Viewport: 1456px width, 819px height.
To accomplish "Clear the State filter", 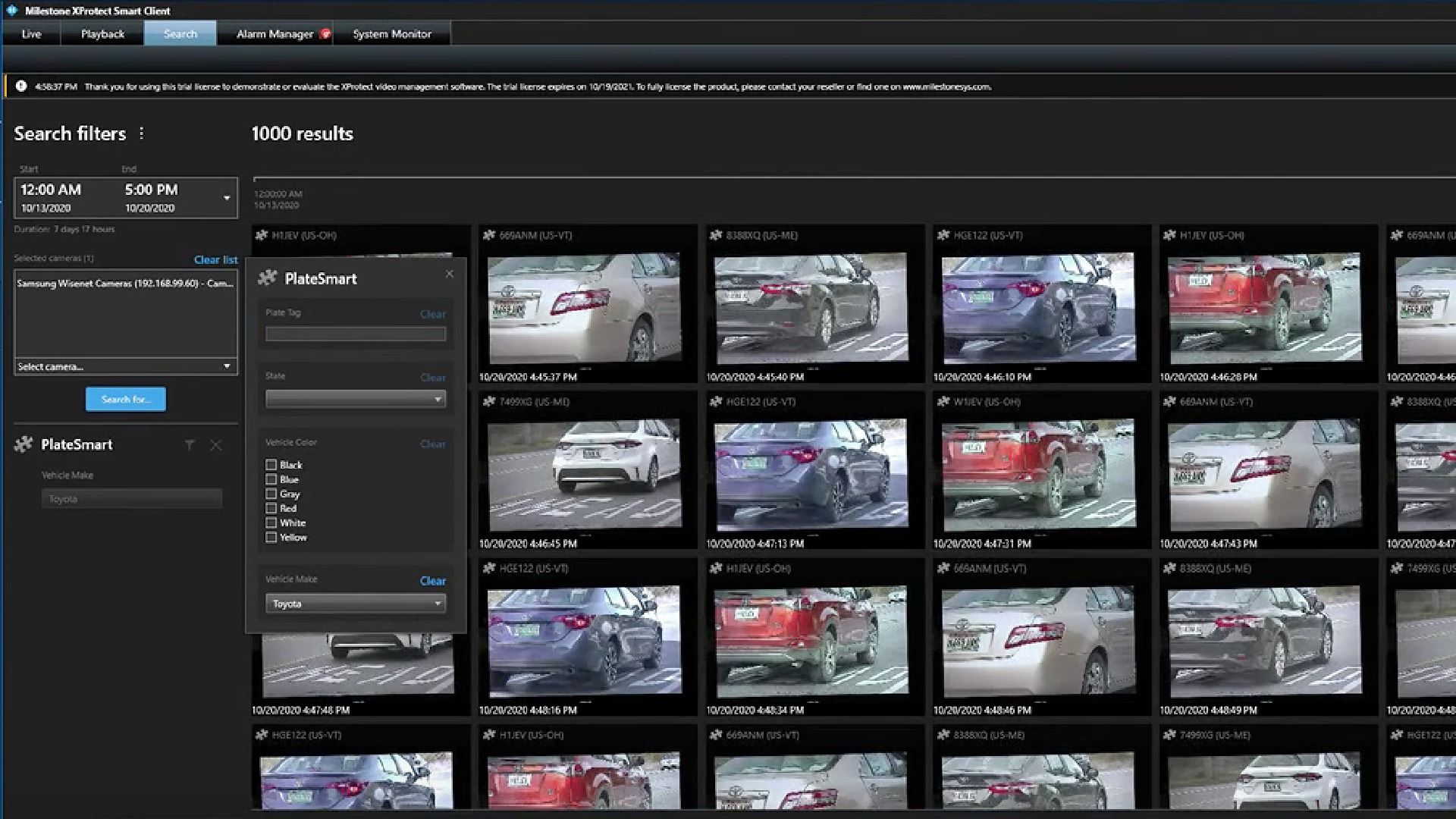I will pyautogui.click(x=433, y=378).
